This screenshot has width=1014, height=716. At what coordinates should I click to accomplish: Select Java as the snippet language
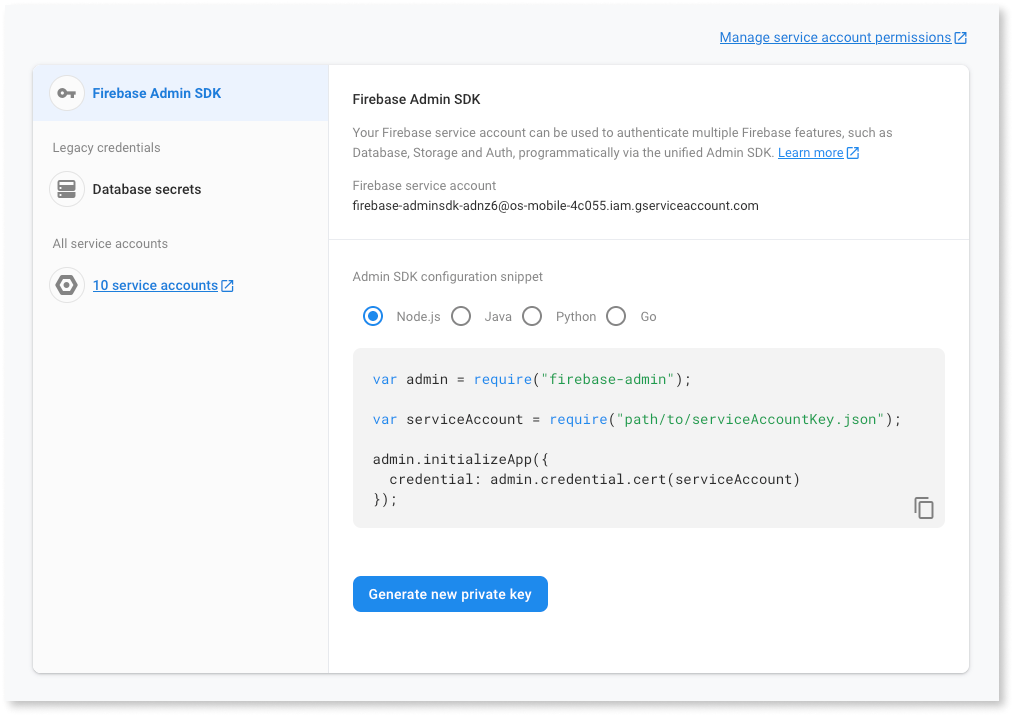click(x=461, y=316)
